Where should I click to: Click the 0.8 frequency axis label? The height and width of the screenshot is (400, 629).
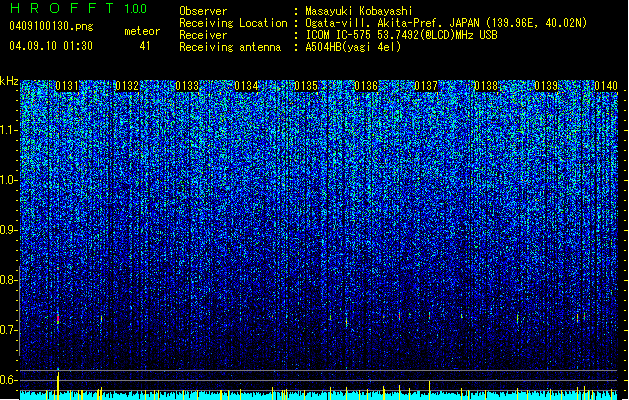click(9, 280)
